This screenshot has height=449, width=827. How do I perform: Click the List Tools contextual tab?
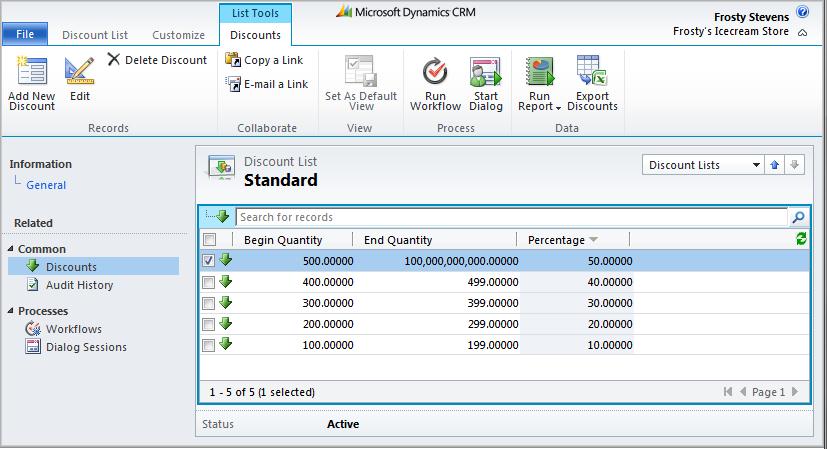255,13
